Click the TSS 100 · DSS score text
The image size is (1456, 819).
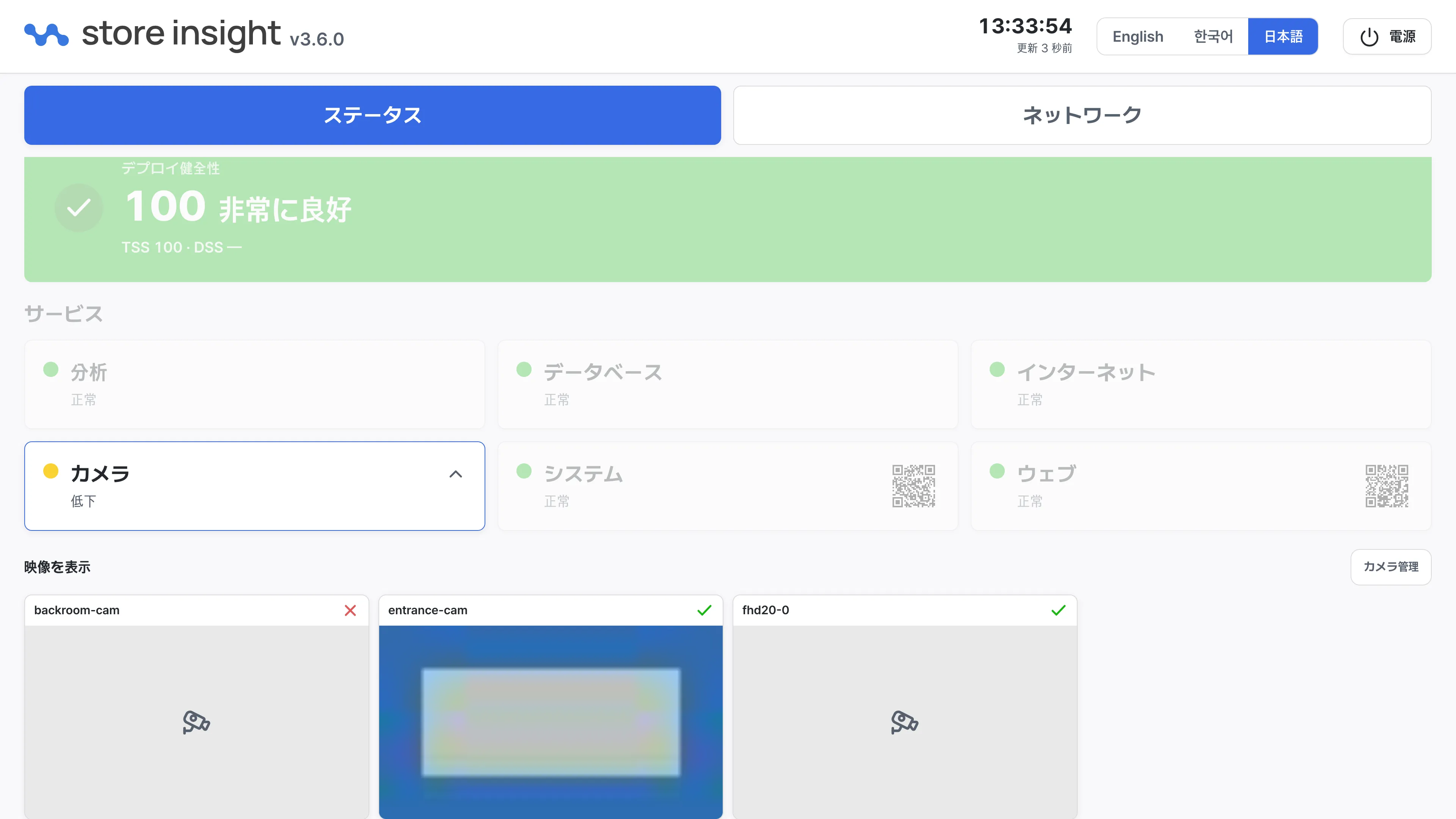tap(182, 248)
